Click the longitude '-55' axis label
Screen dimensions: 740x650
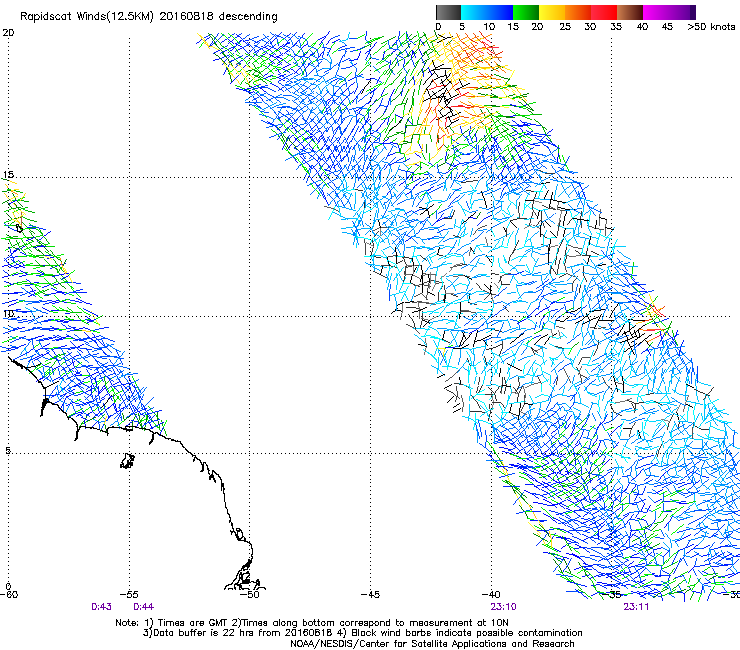pyautogui.click(x=129, y=595)
